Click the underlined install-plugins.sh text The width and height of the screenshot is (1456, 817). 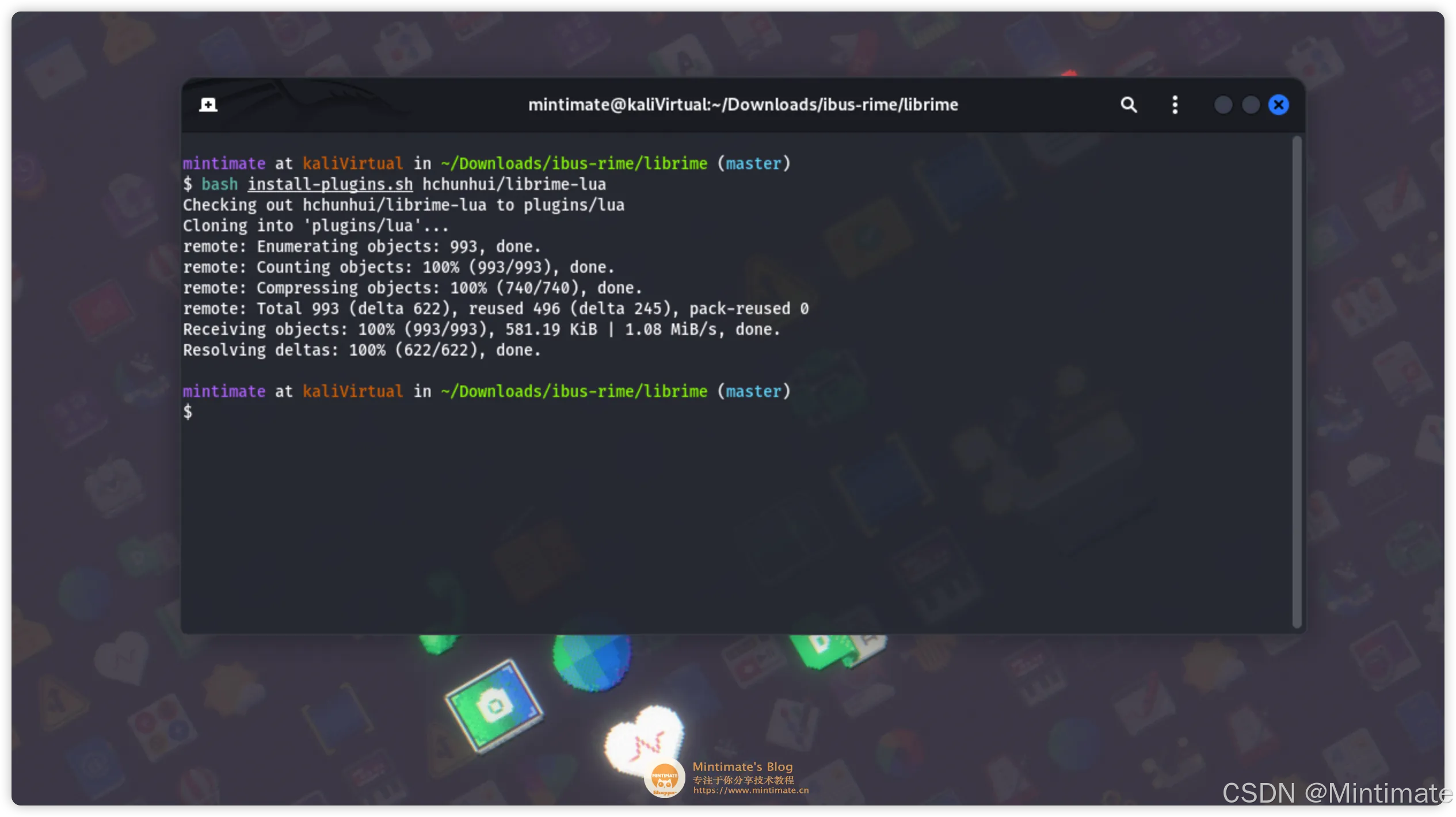[x=330, y=184]
